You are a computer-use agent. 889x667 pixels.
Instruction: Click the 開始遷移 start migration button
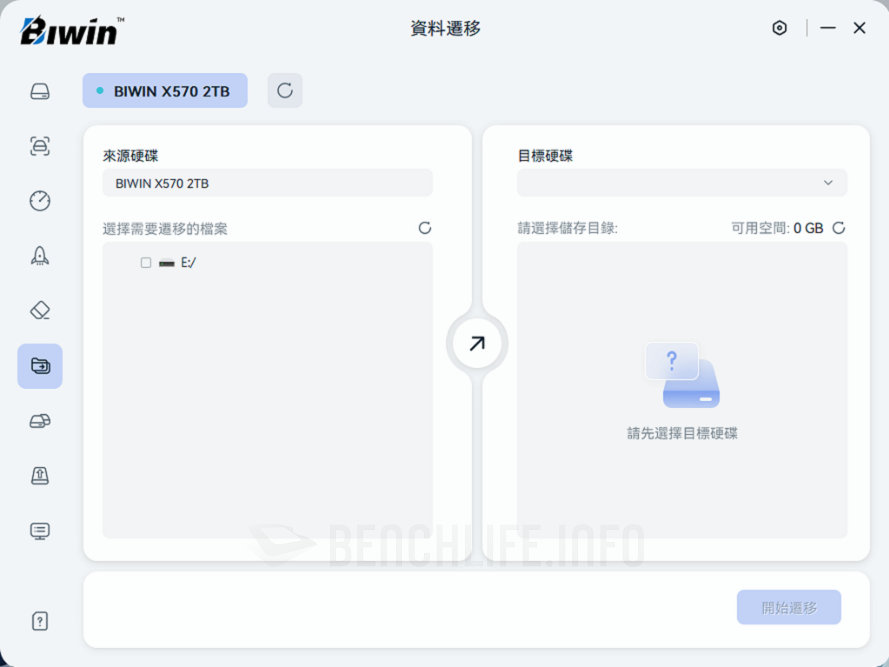pos(788,607)
